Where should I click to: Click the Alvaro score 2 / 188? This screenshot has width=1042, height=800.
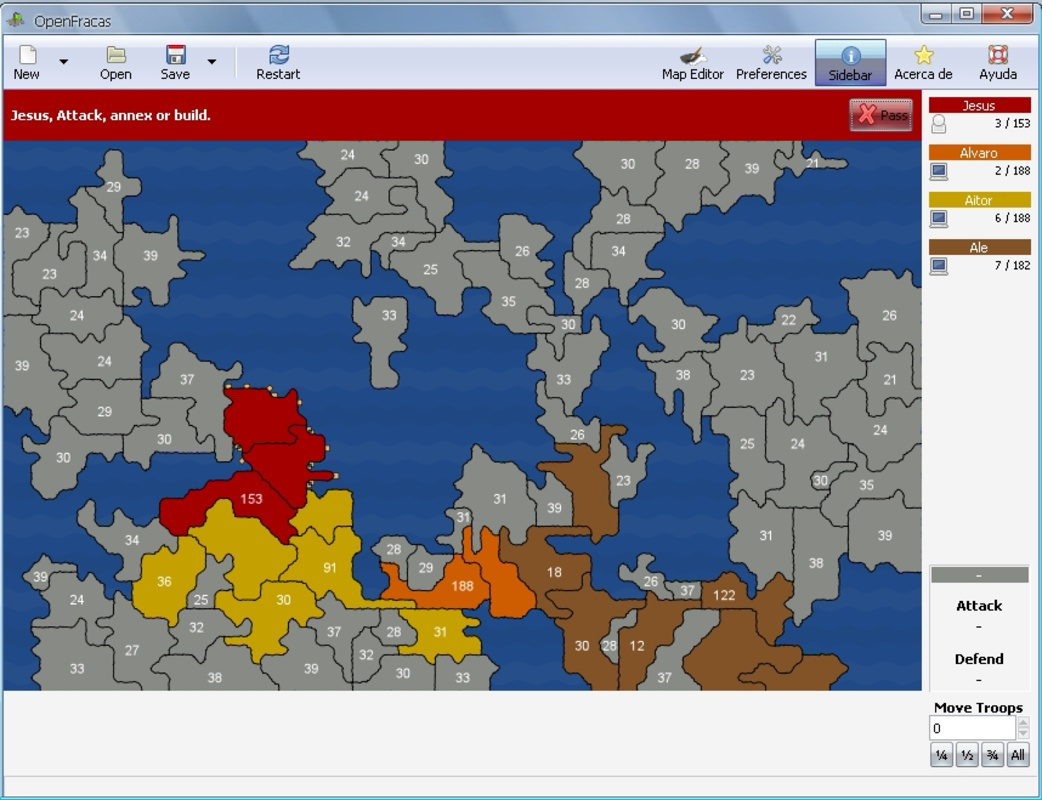tap(1012, 171)
